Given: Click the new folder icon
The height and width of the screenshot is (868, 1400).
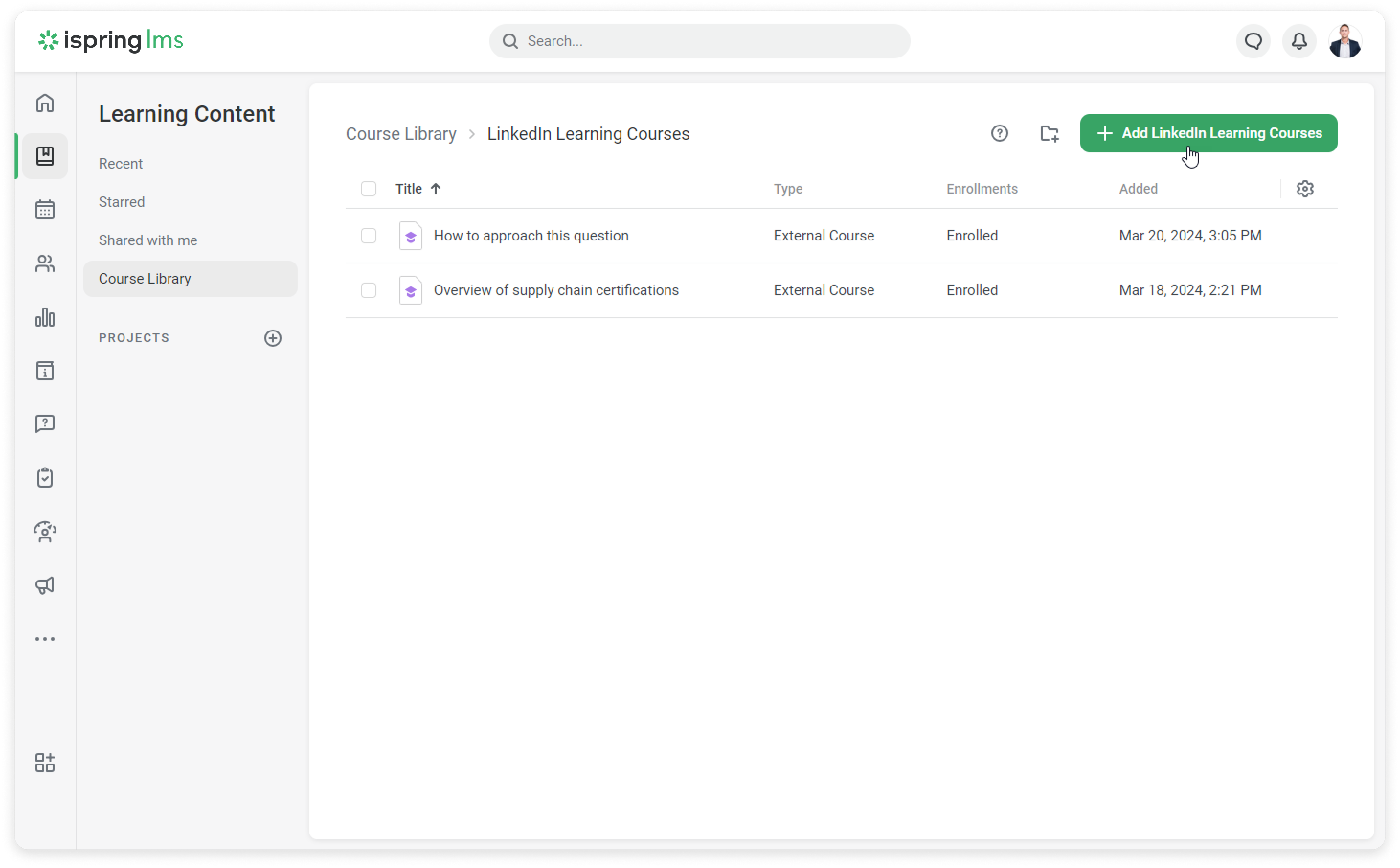Looking at the screenshot, I should 1050,133.
